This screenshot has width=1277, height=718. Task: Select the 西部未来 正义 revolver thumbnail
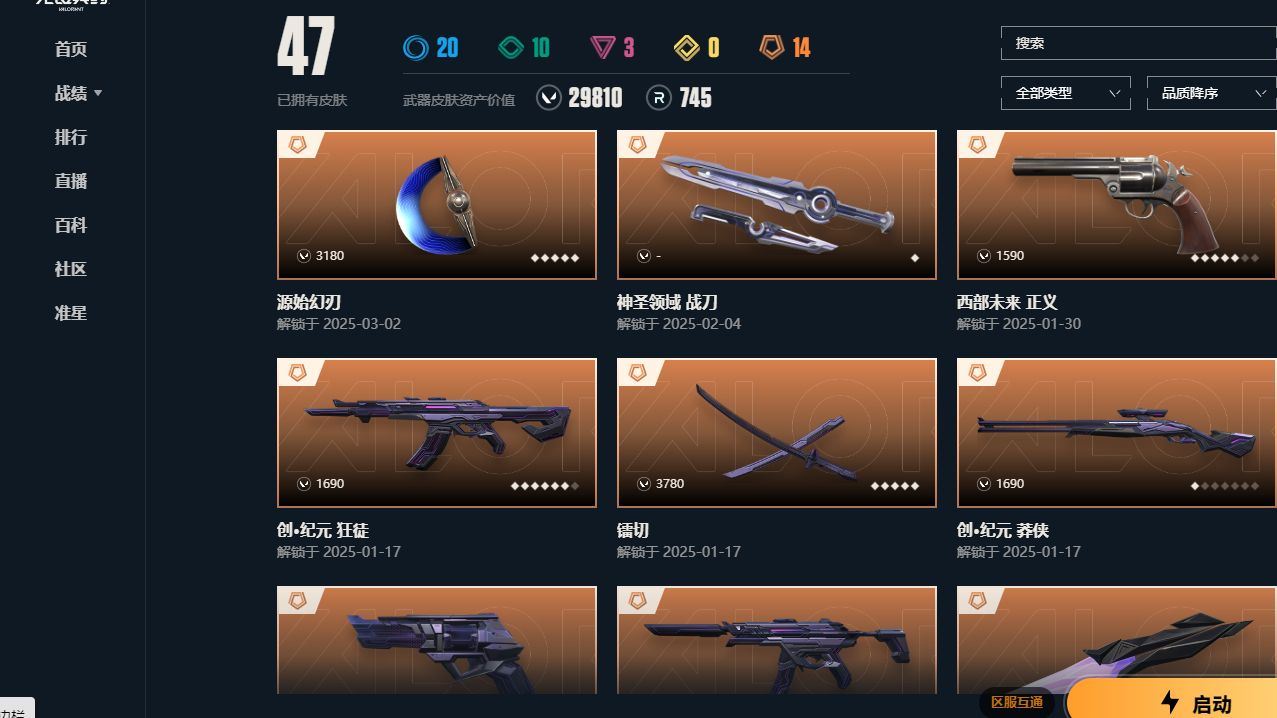1117,205
